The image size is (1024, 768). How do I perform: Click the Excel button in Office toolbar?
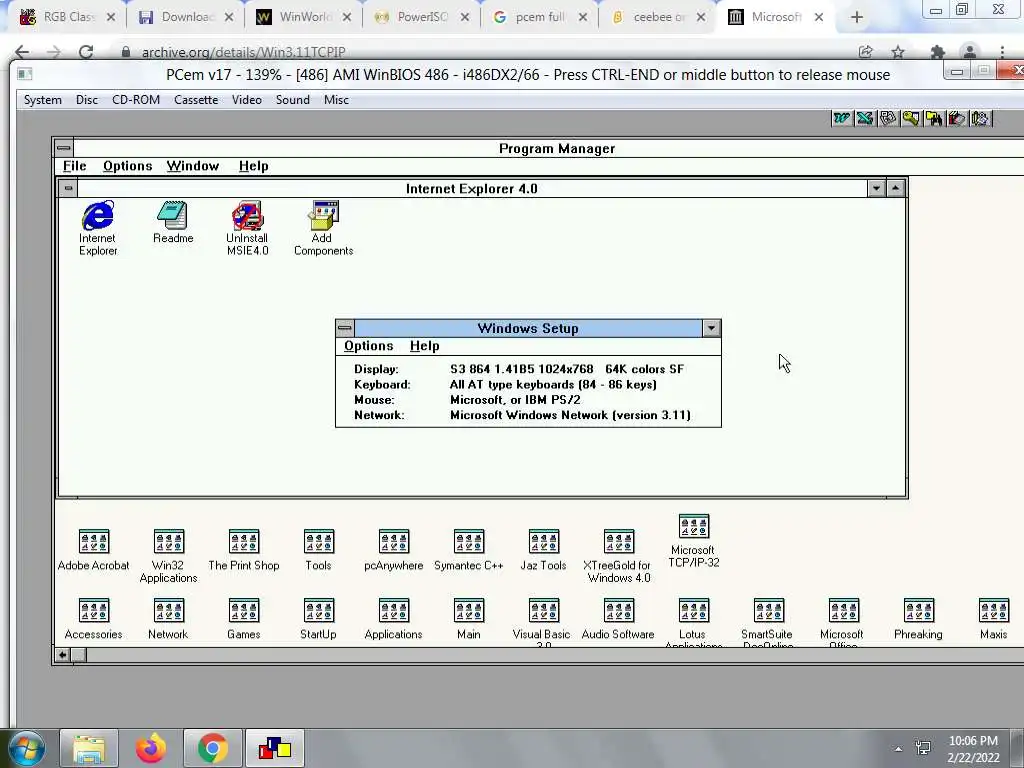865,118
